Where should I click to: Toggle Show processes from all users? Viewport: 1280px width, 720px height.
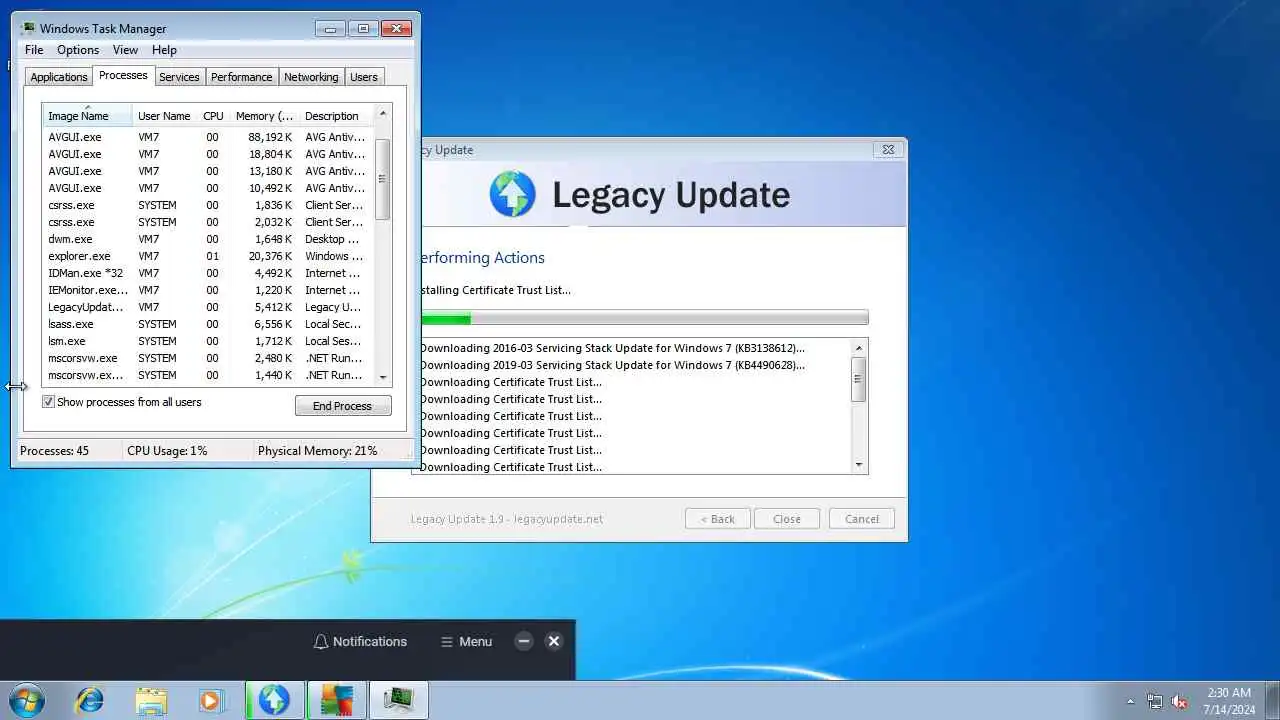pos(48,402)
